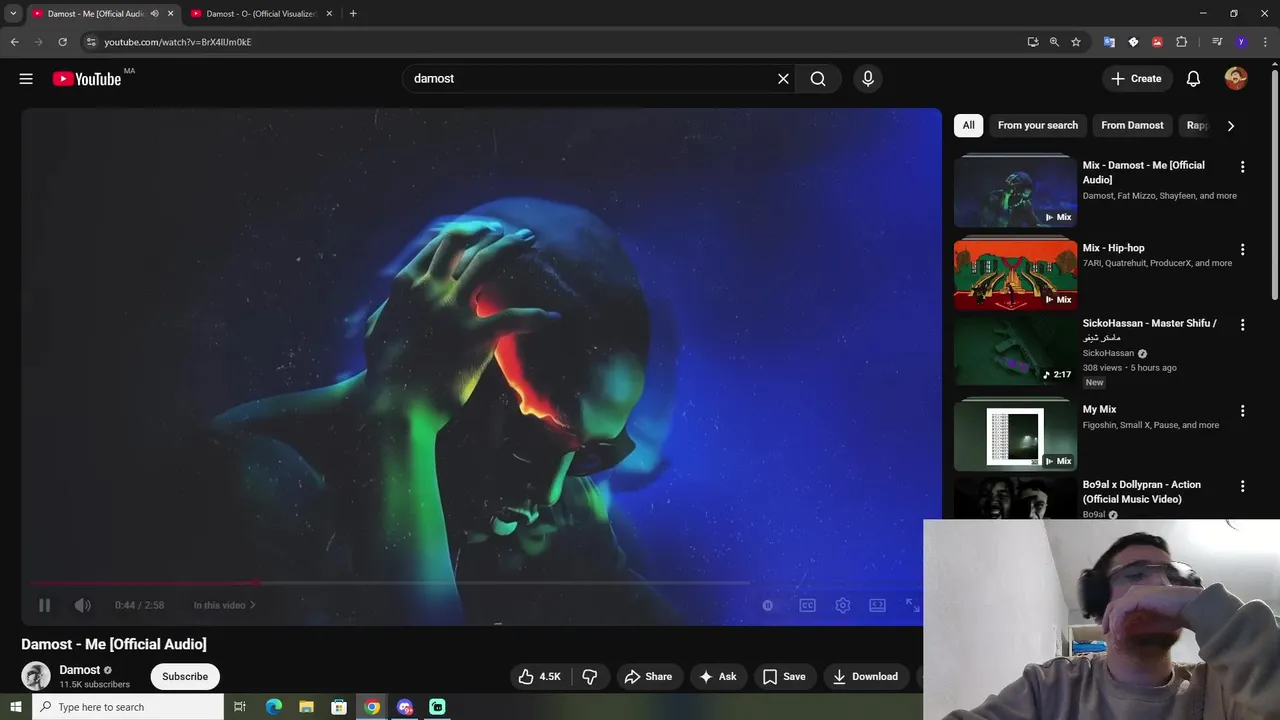
Task: Open options for Mix - Hip-hop
Action: point(1242,249)
